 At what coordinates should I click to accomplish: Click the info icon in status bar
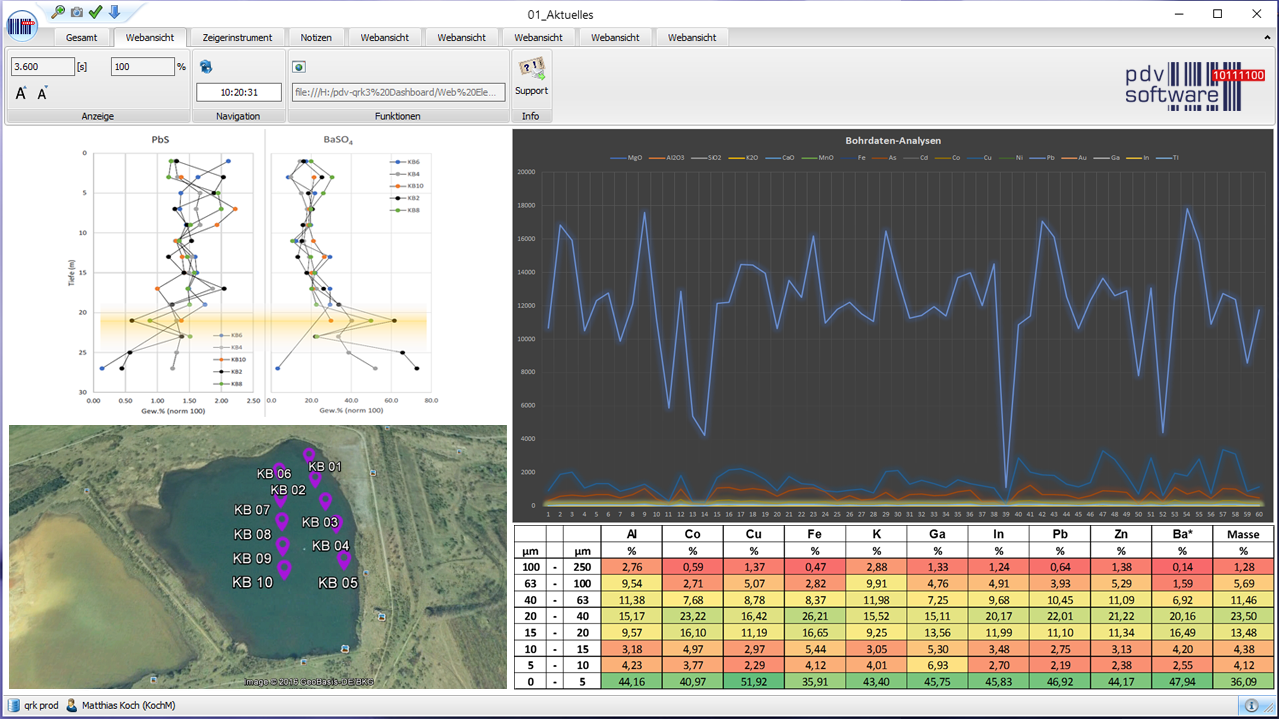(x=1251, y=705)
